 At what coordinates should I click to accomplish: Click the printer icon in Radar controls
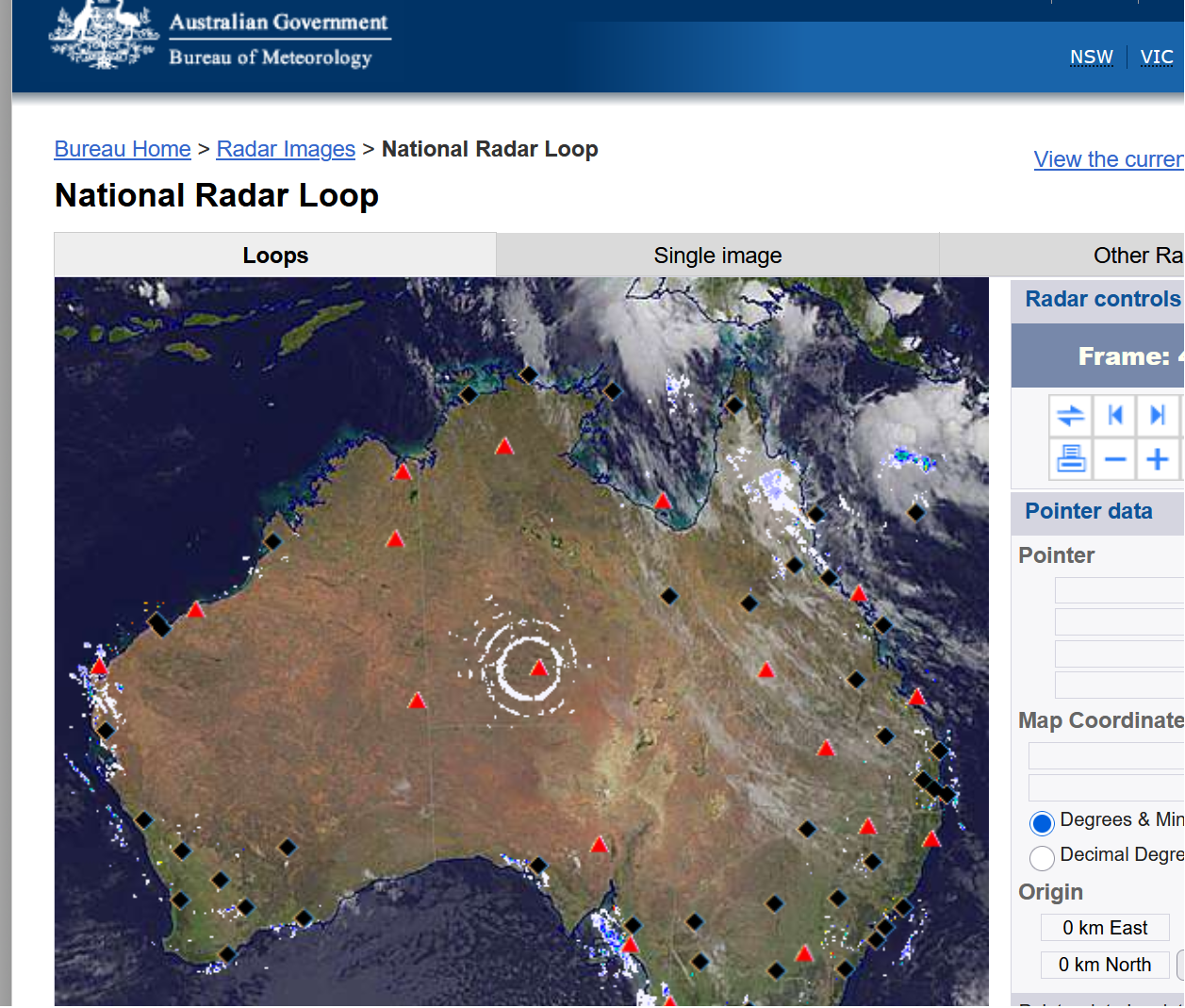[1071, 459]
